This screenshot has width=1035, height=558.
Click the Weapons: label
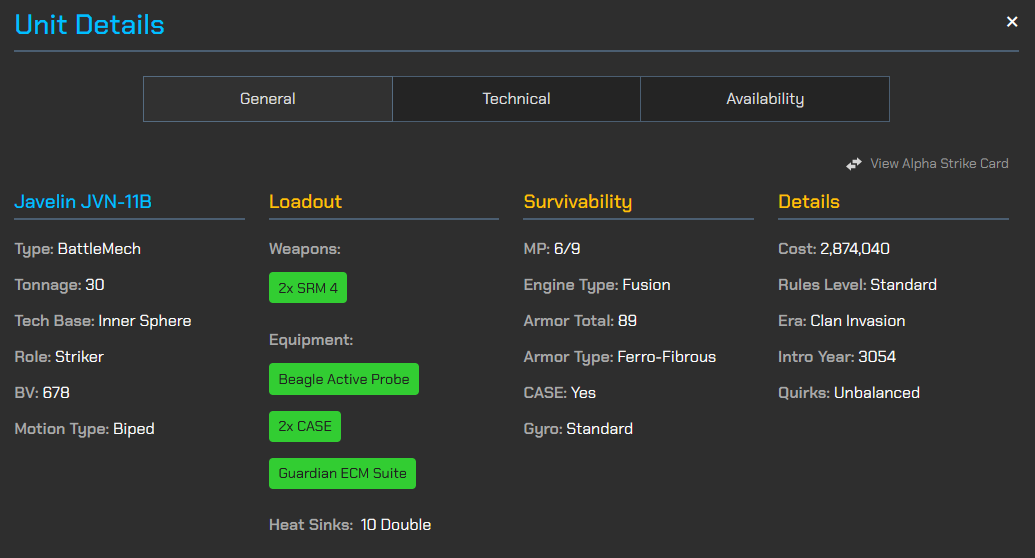pyautogui.click(x=304, y=249)
